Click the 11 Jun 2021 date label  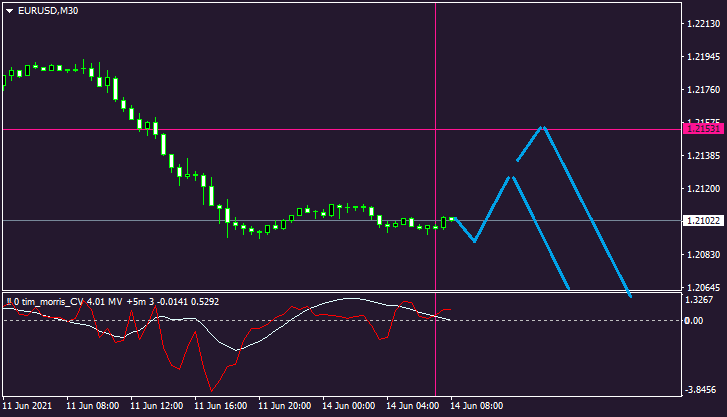click(x=27, y=407)
